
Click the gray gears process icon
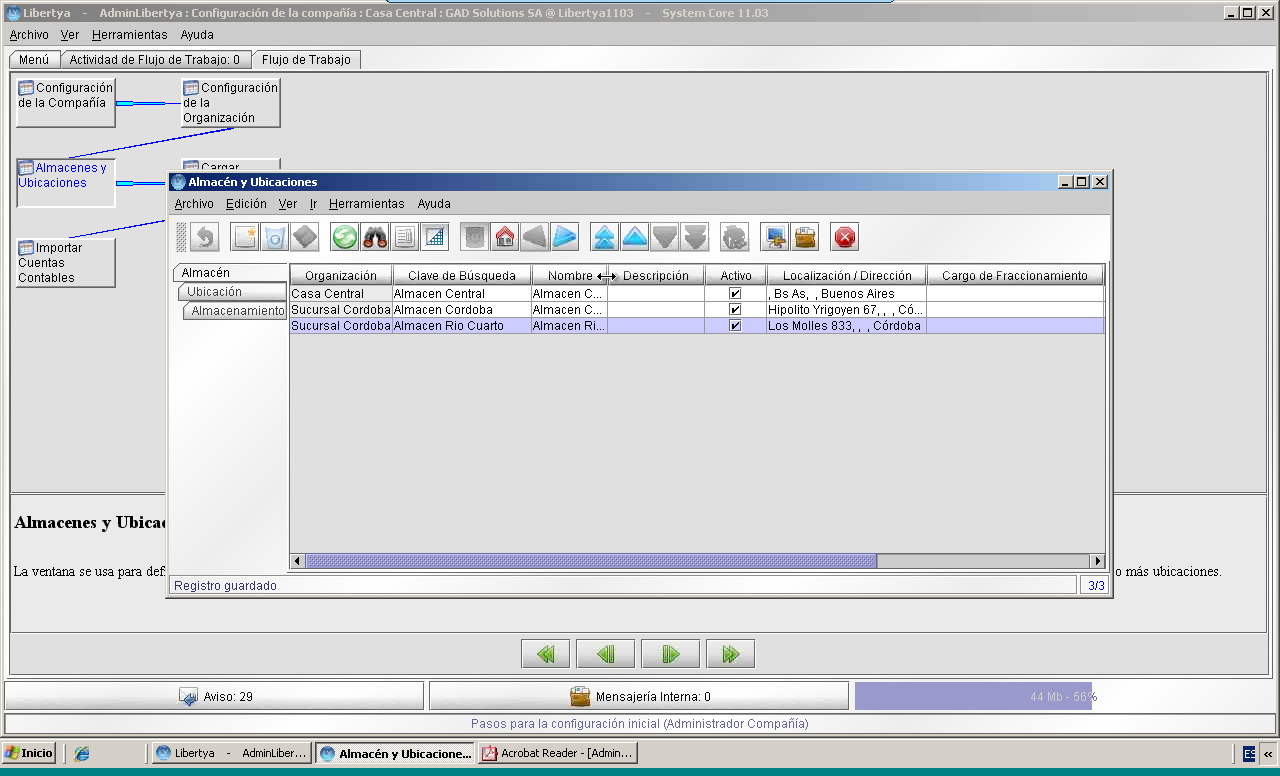(x=735, y=237)
